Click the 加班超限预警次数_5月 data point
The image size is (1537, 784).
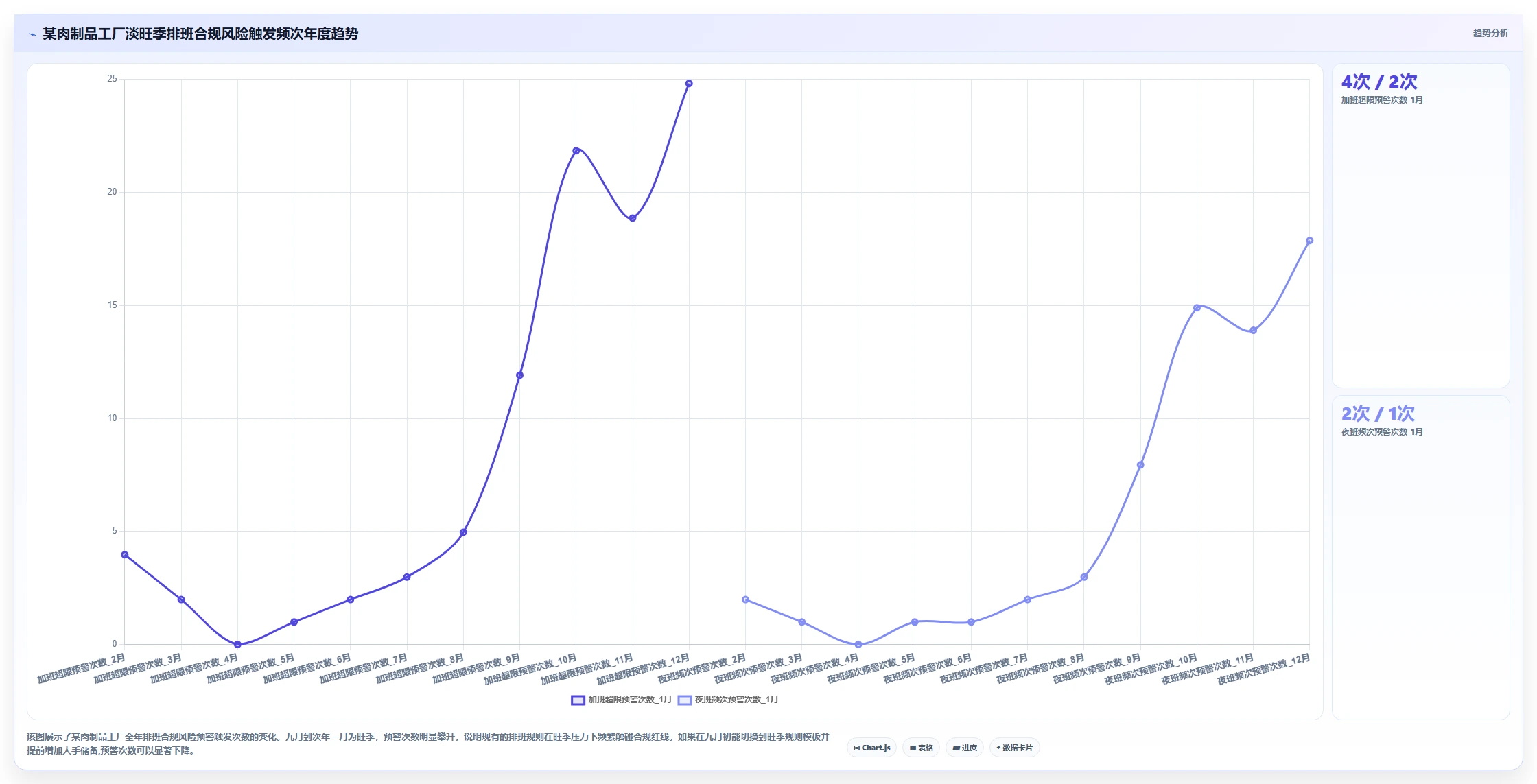click(294, 622)
